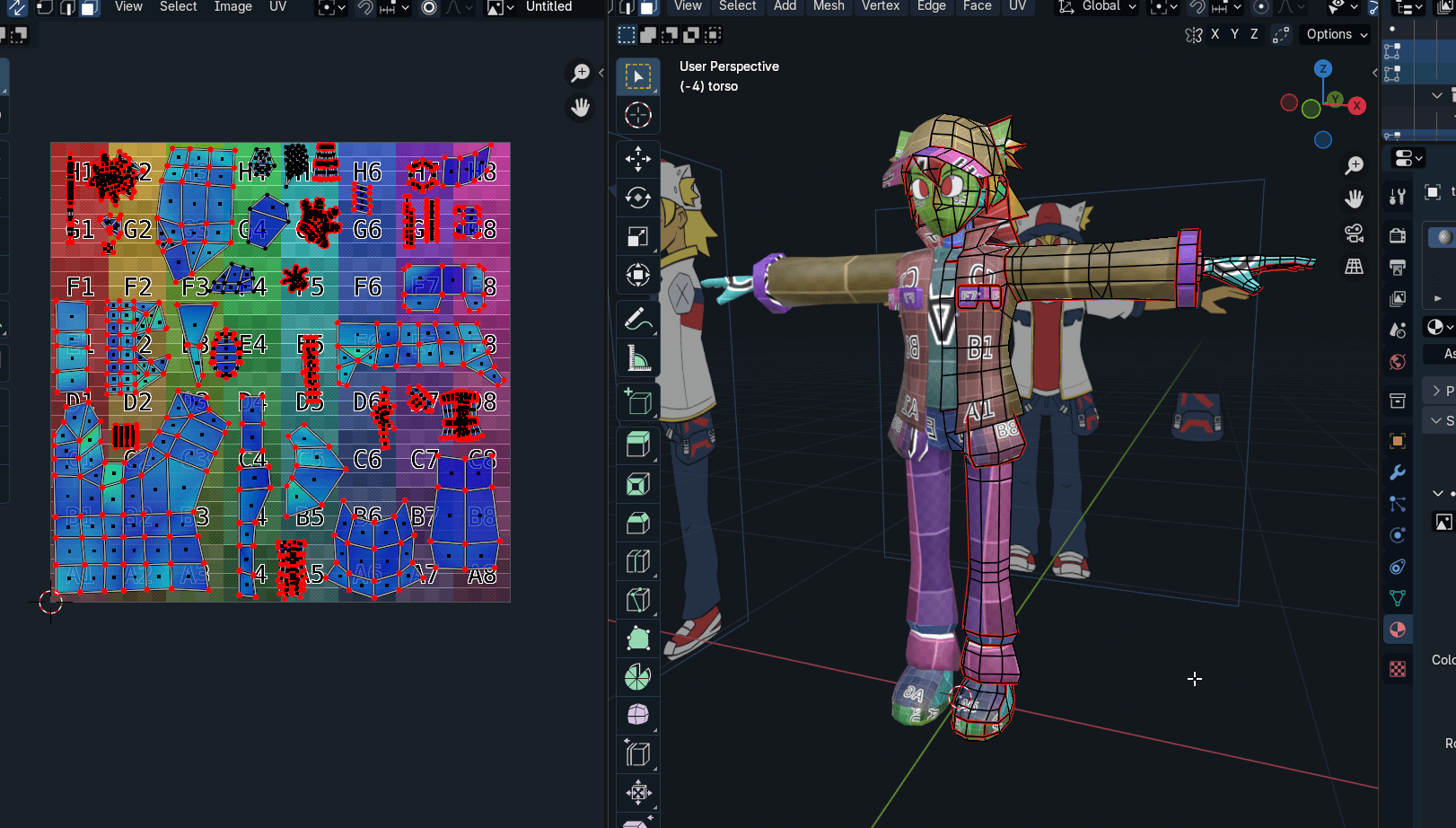
Task: Click the X mirror axis button
Action: pos(1215,34)
